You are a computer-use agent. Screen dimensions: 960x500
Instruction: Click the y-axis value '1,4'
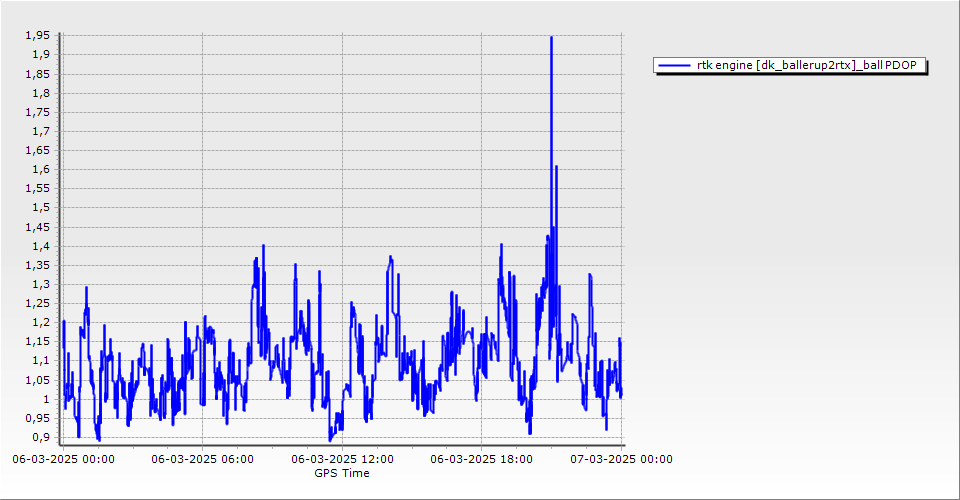[41, 247]
